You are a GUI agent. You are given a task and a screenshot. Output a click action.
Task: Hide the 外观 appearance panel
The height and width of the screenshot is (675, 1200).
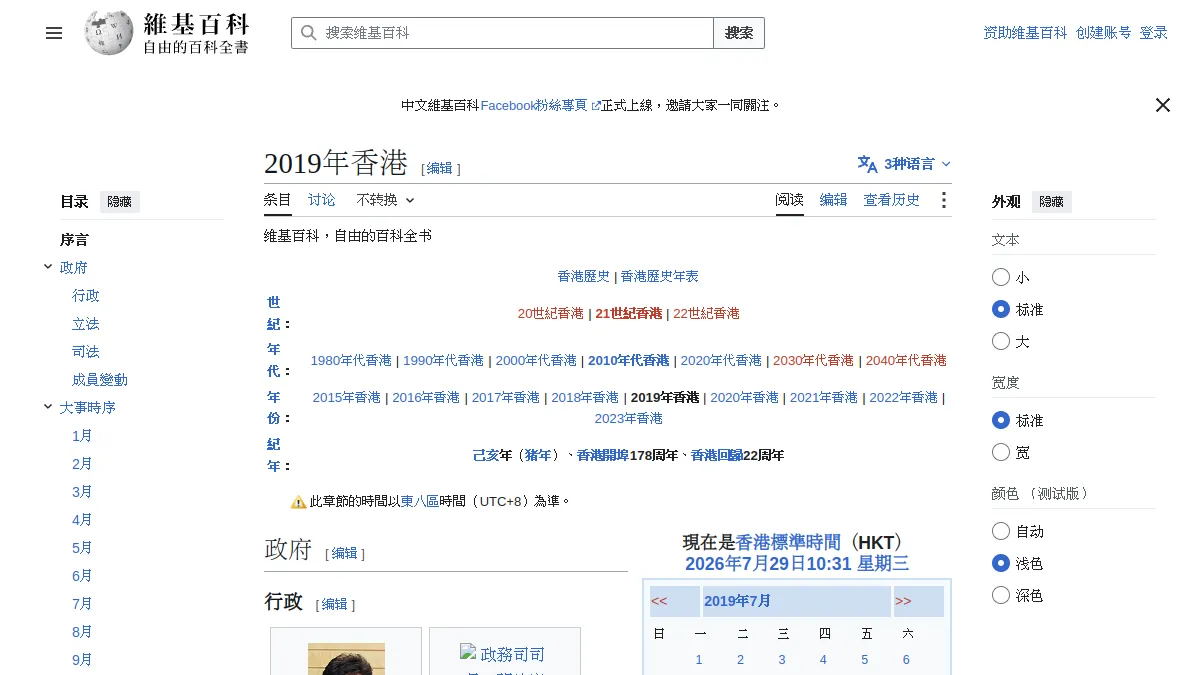1051,202
